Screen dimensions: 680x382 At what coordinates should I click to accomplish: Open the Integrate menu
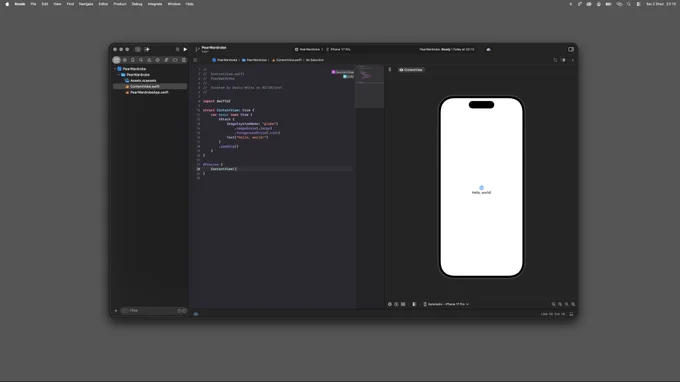155,4
